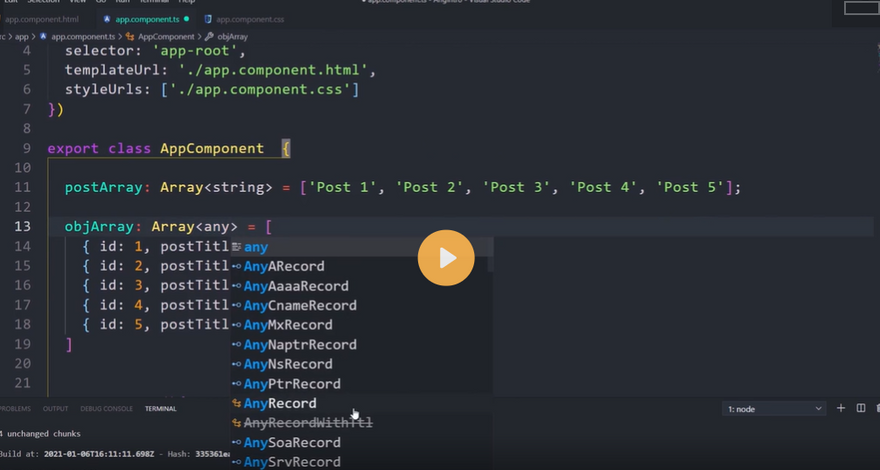This screenshot has height=470, width=880.
Task: Choose the 'any' keyword suggestion
Action: 362,247
